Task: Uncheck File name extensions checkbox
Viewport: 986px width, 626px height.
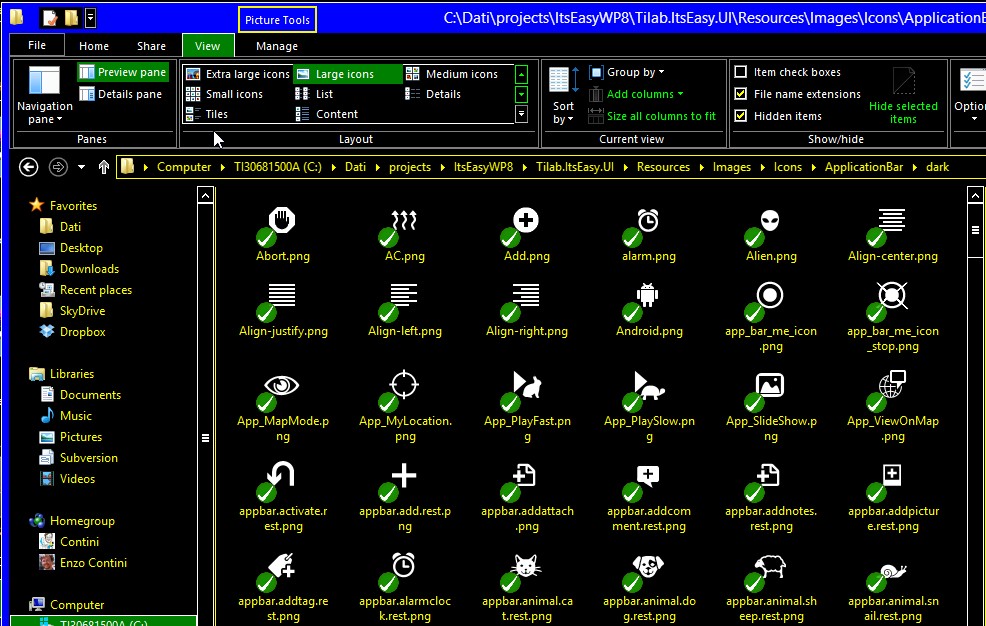Action: [741, 94]
